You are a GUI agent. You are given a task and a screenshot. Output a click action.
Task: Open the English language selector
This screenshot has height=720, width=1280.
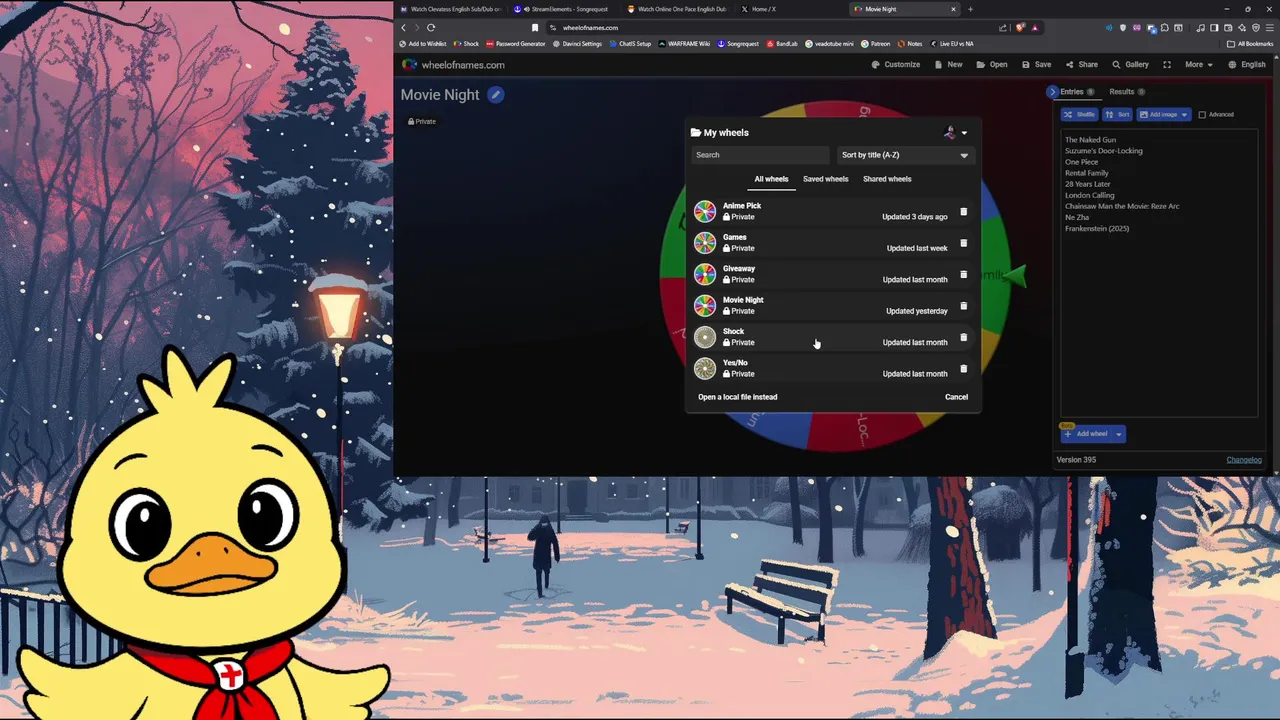click(1247, 65)
